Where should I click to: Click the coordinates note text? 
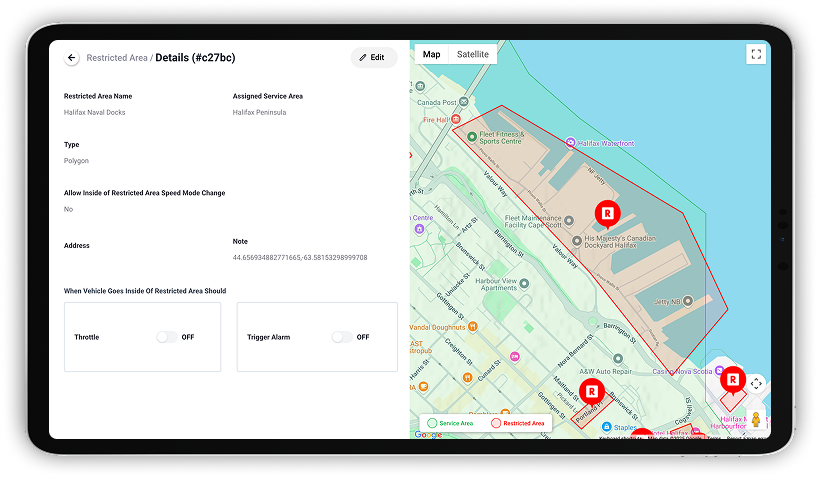coord(300,258)
